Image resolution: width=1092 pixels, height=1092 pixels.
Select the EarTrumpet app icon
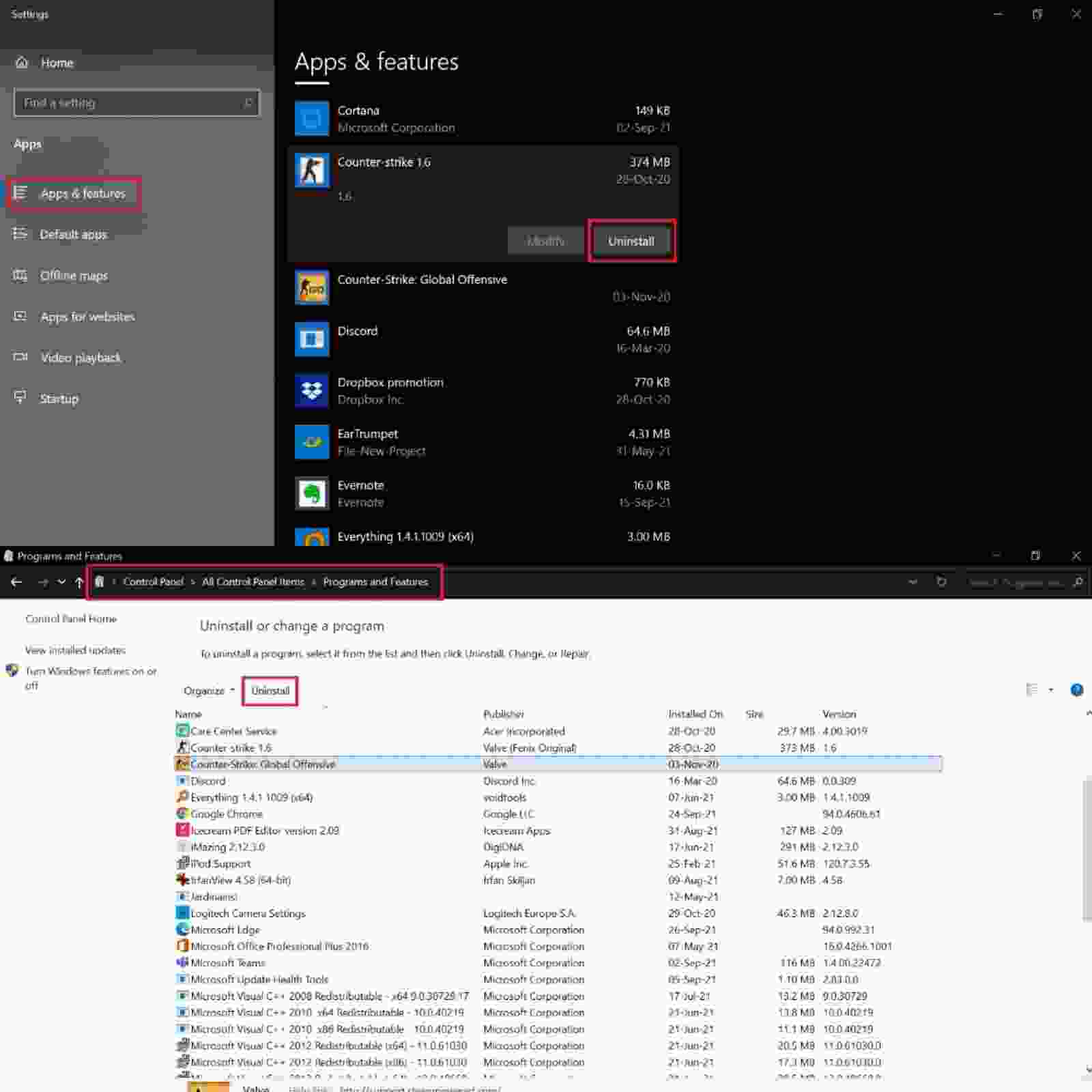(x=312, y=442)
